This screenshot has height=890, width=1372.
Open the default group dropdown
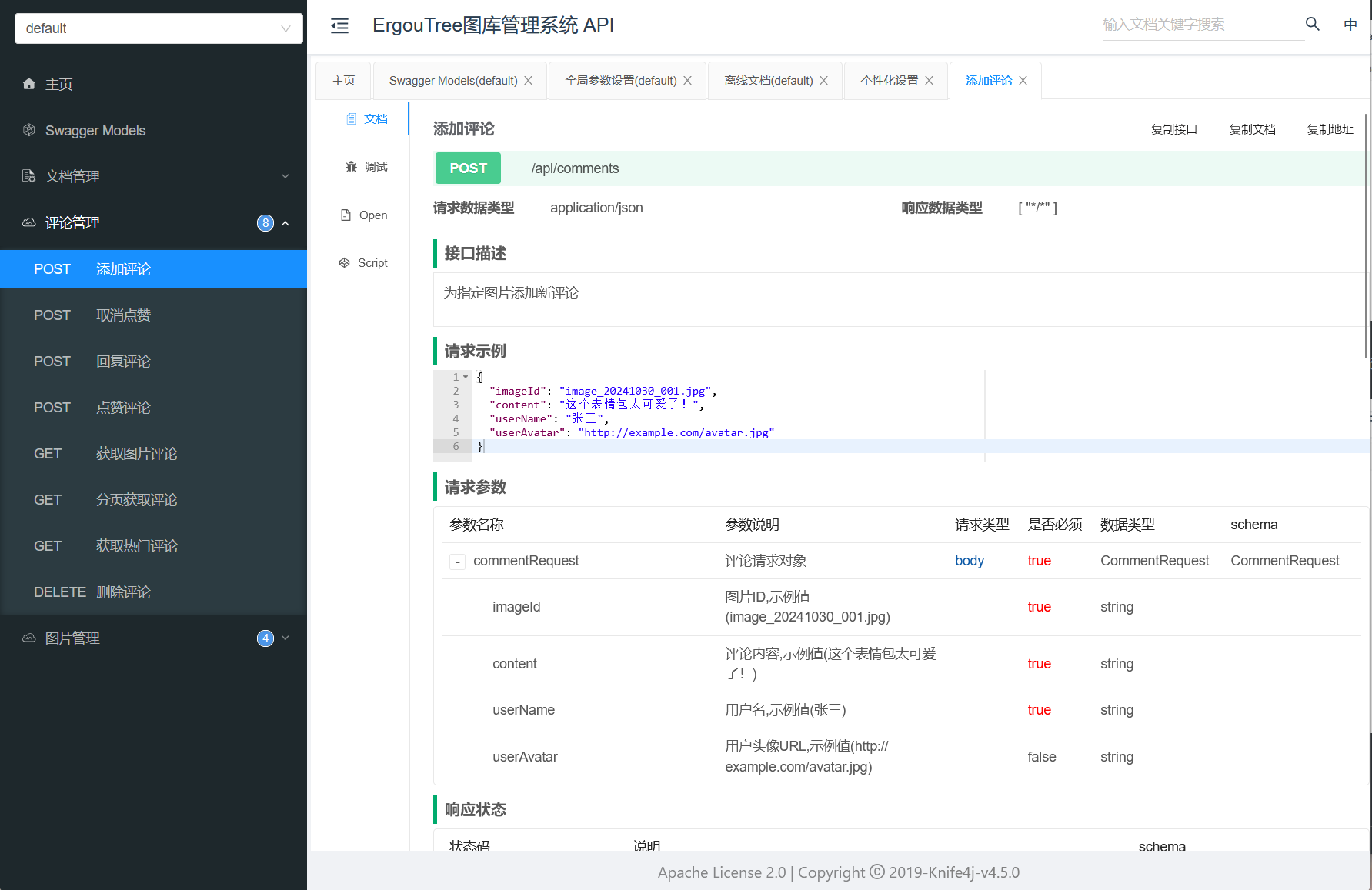tap(159, 28)
